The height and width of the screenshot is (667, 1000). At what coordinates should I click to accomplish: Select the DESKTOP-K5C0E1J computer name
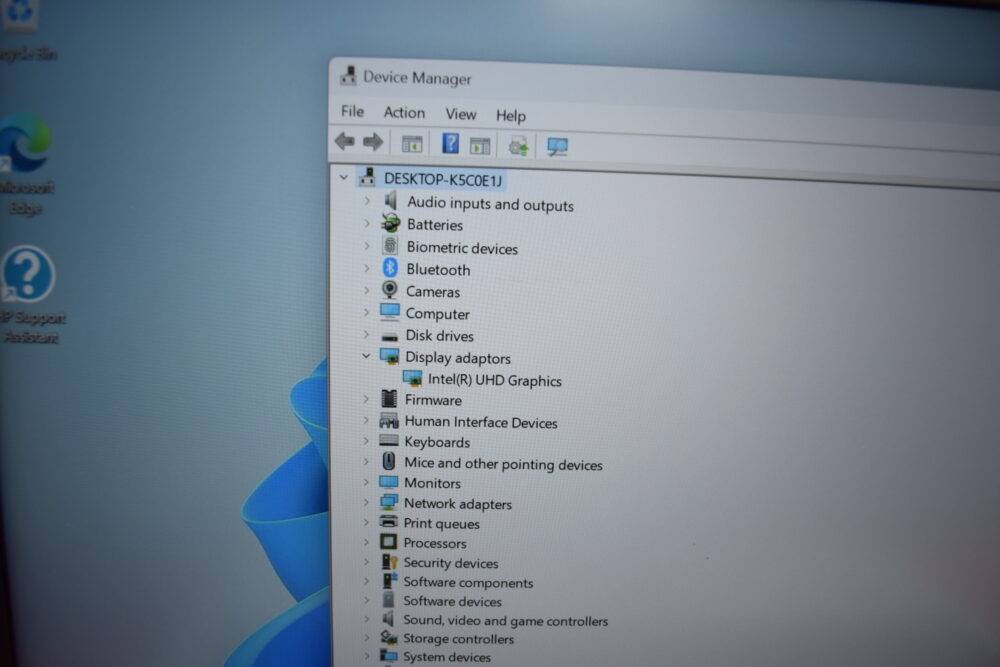click(x=443, y=180)
